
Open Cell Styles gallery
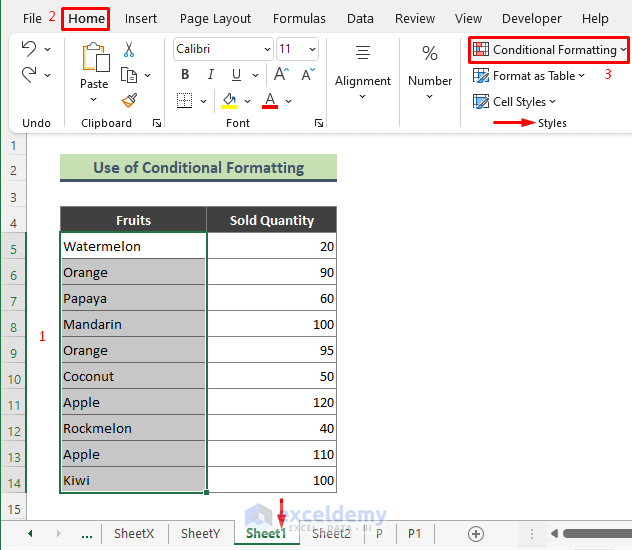(514, 102)
